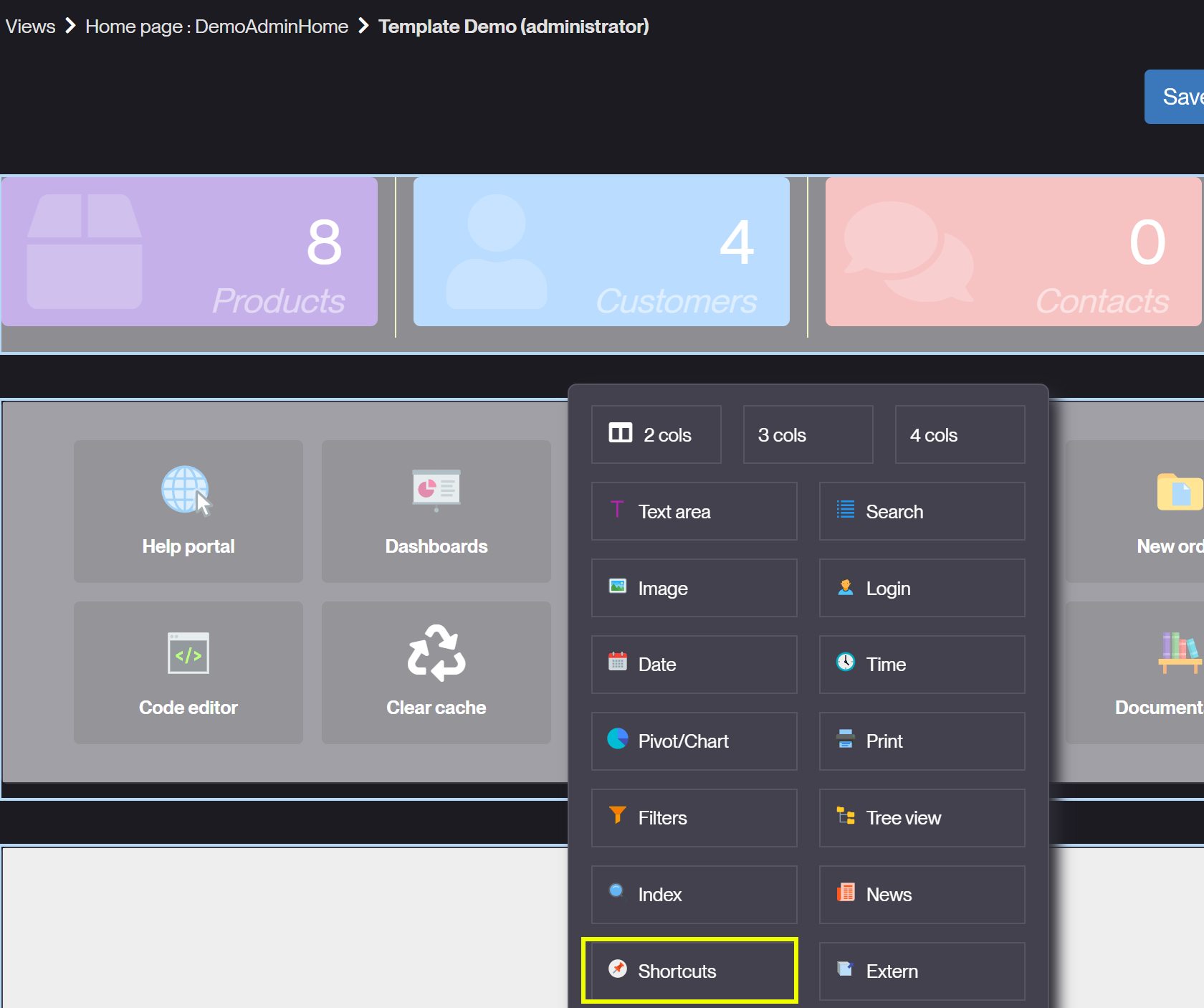
Task: Insert a 3 cols layout
Action: pyautogui.click(x=808, y=434)
